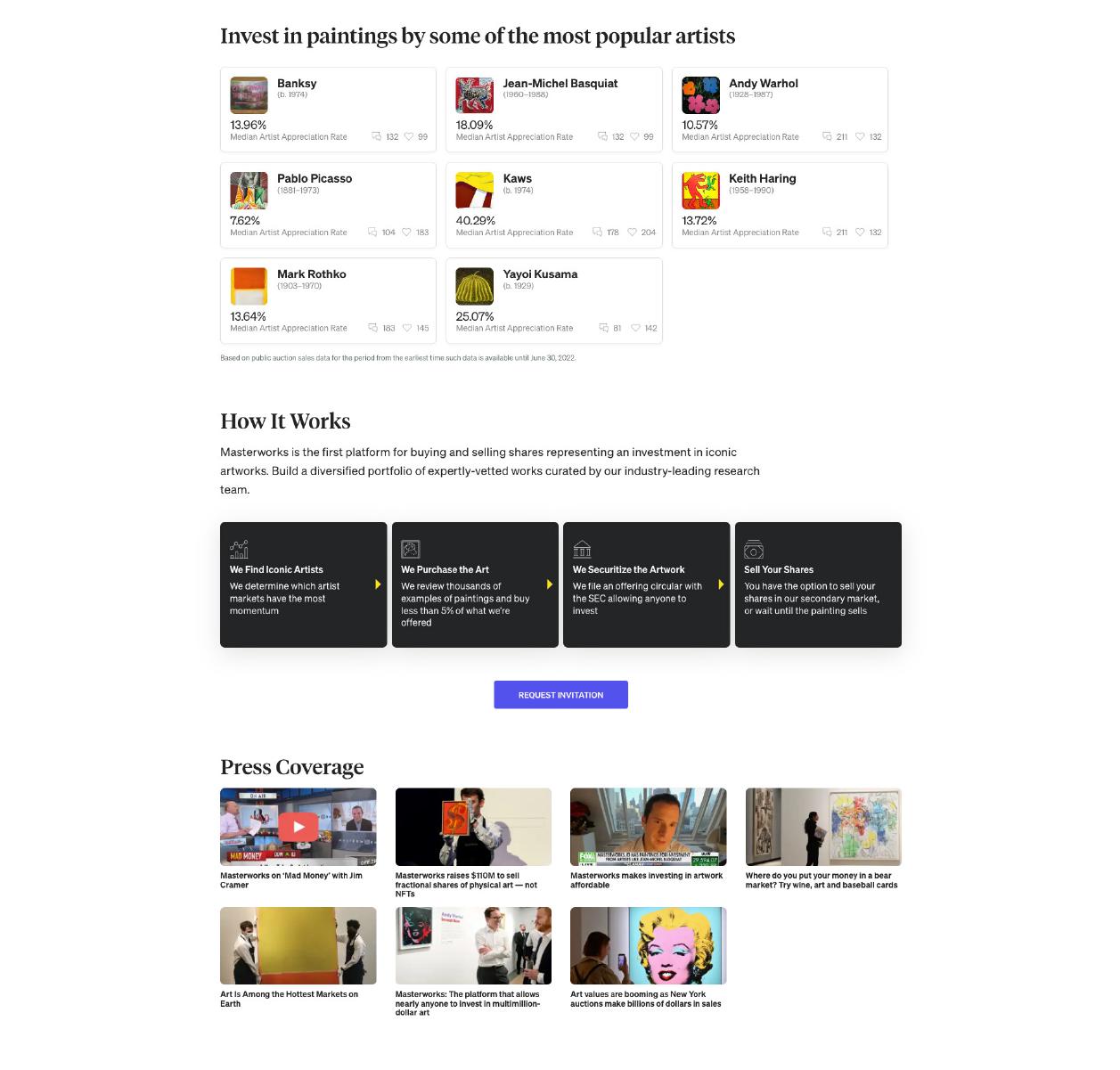Screen dimensions: 1120x1070
Task: Click the chart icon above We Find Iconic Artists
Action: 239,549
